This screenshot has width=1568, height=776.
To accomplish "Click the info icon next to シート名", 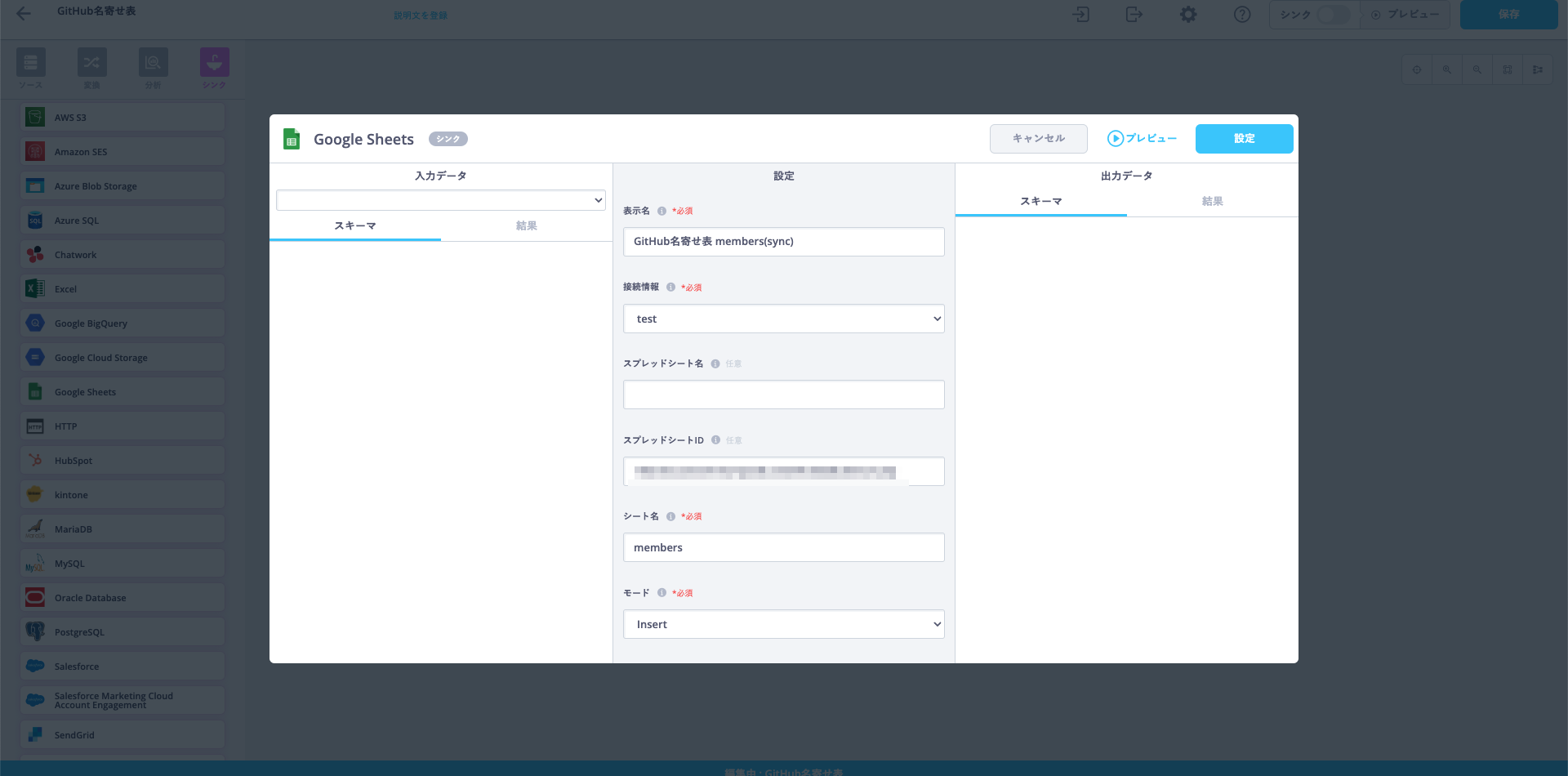I will [670, 516].
